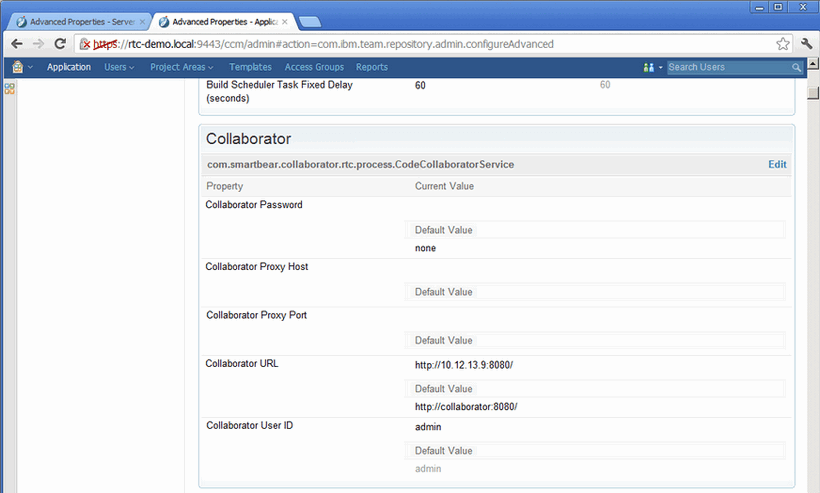Go forward with the browser forward arrow
This screenshot has height=493, width=820.
38,44
